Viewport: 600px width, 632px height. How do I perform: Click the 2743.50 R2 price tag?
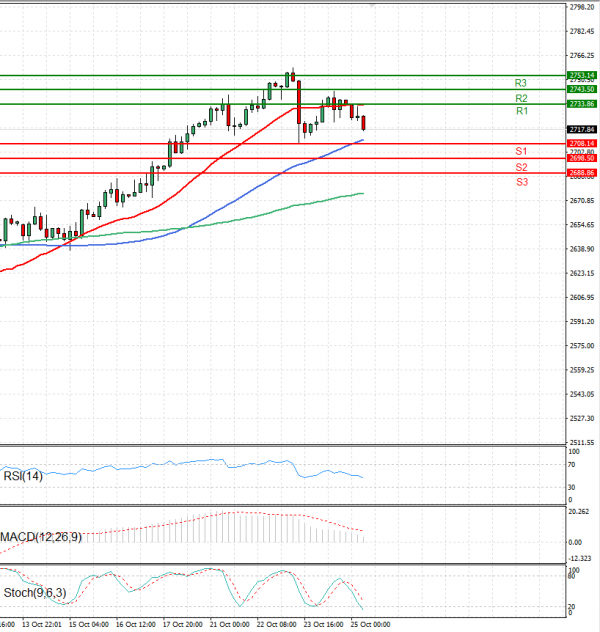(582, 89)
